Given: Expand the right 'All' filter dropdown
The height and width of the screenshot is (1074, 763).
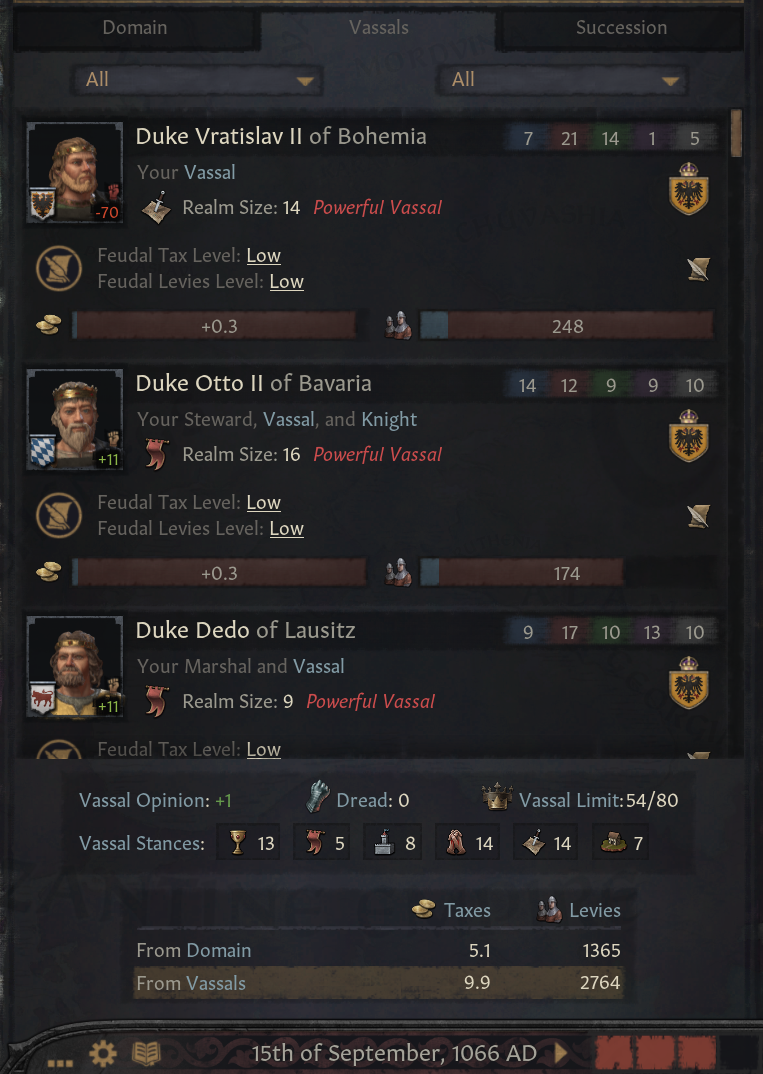Looking at the screenshot, I should coord(562,80).
